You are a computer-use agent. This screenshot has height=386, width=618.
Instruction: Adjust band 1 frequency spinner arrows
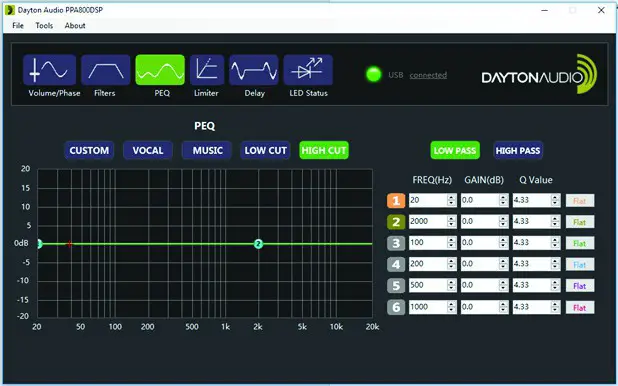[452, 200]
